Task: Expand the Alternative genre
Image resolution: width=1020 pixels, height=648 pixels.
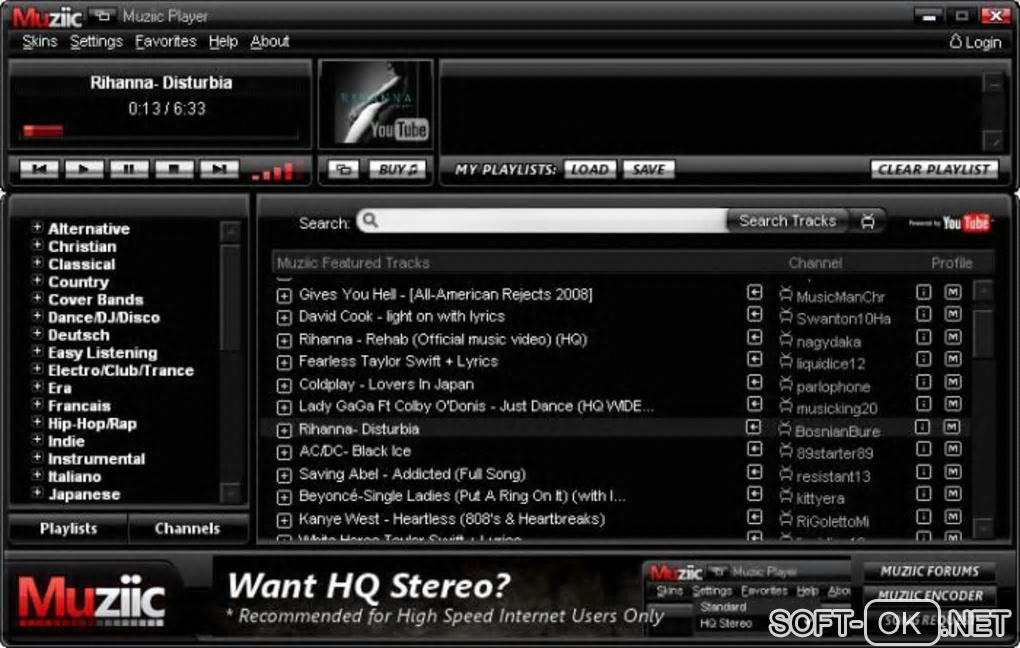Action: point(37,228)
